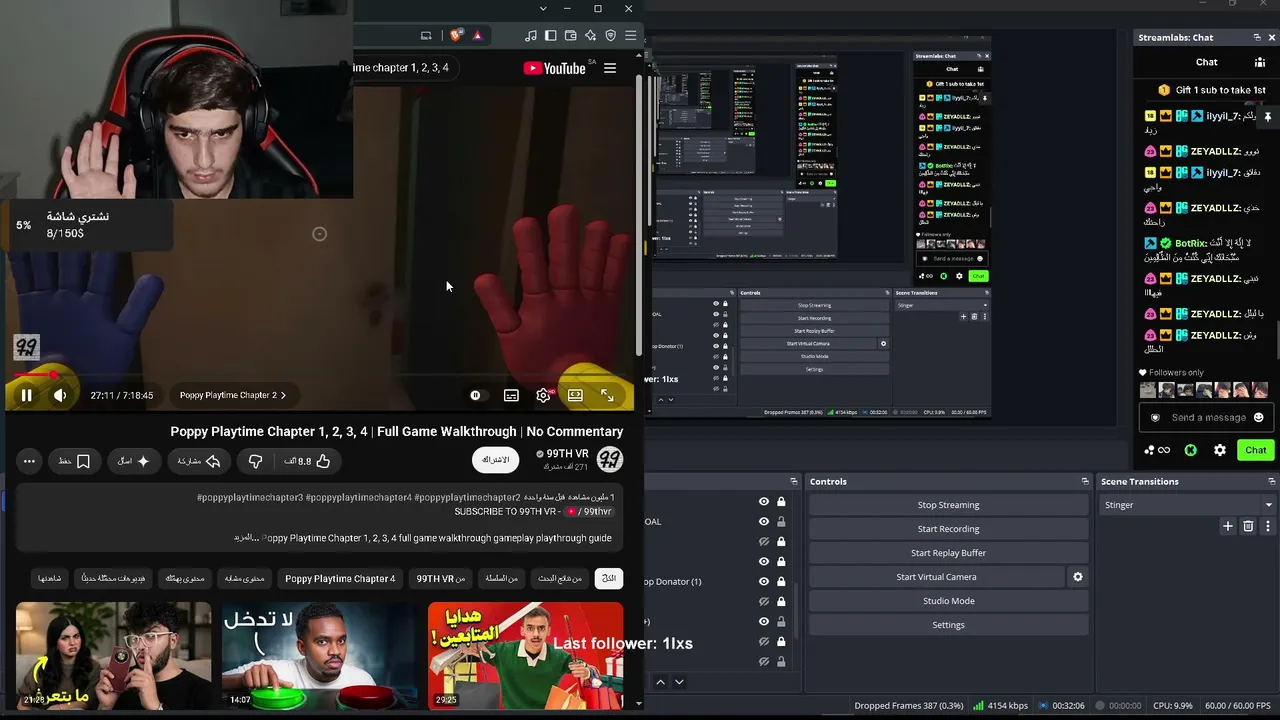Switch YouTube player to theater mode
The image size is (1280, 720).
point(575,395)
